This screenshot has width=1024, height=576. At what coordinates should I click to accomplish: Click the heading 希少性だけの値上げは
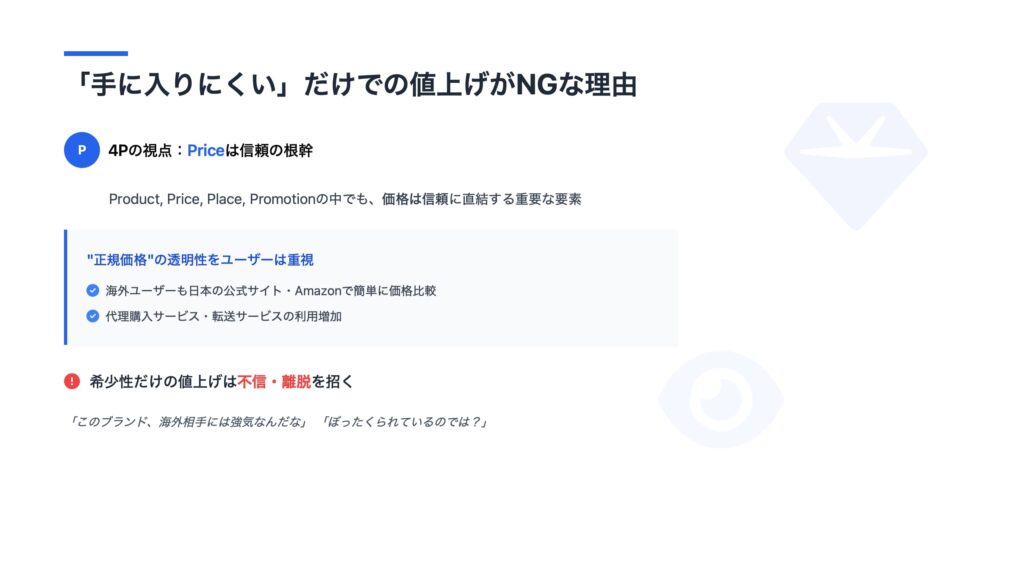click(x=163, y=382)
